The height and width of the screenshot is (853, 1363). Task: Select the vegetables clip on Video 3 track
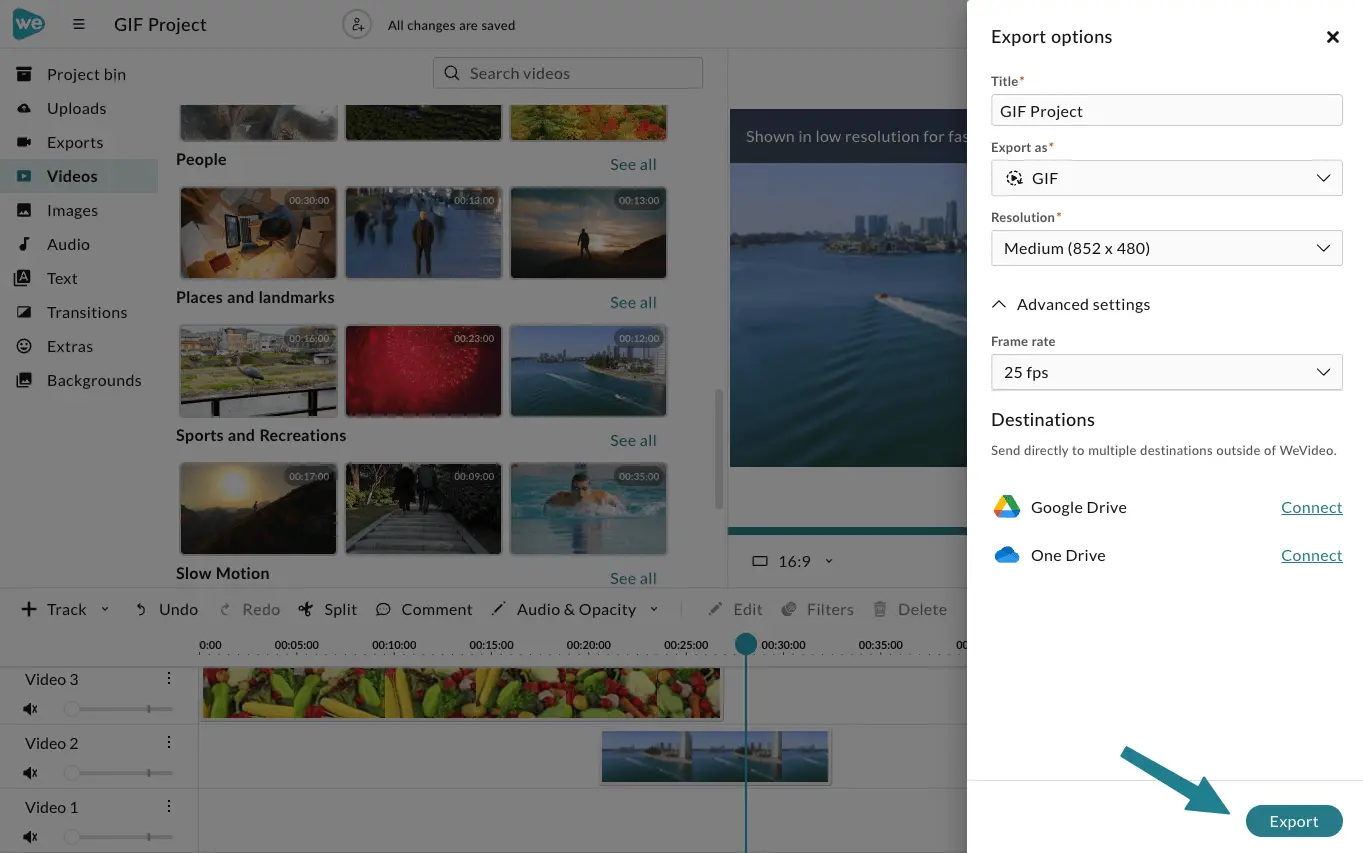point(461,693)
